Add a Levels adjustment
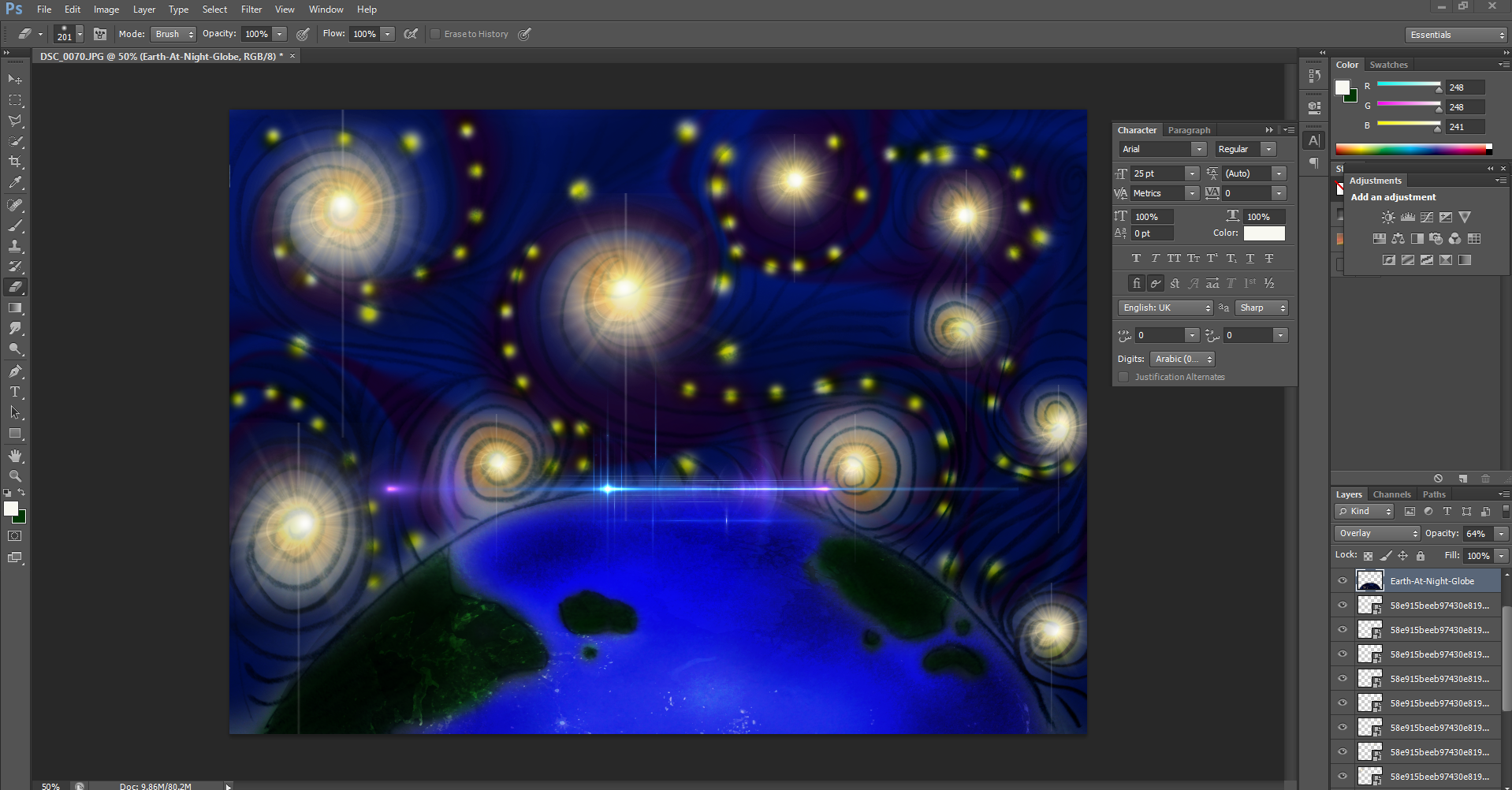The width and height of the screenshot is (1512, 790). click(1407, 217)
